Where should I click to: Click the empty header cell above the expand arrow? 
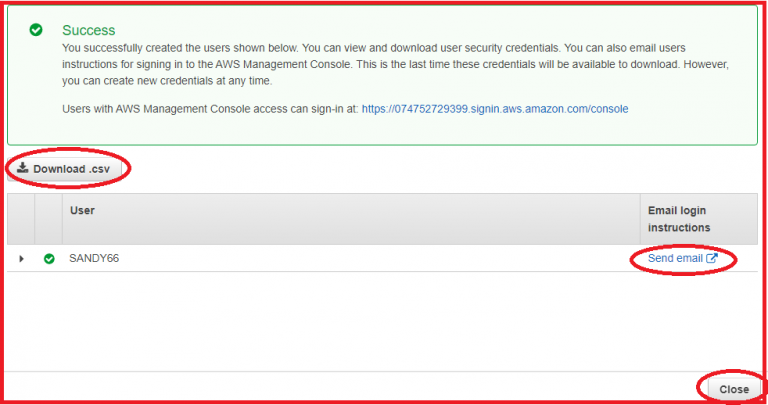[21, 218]
